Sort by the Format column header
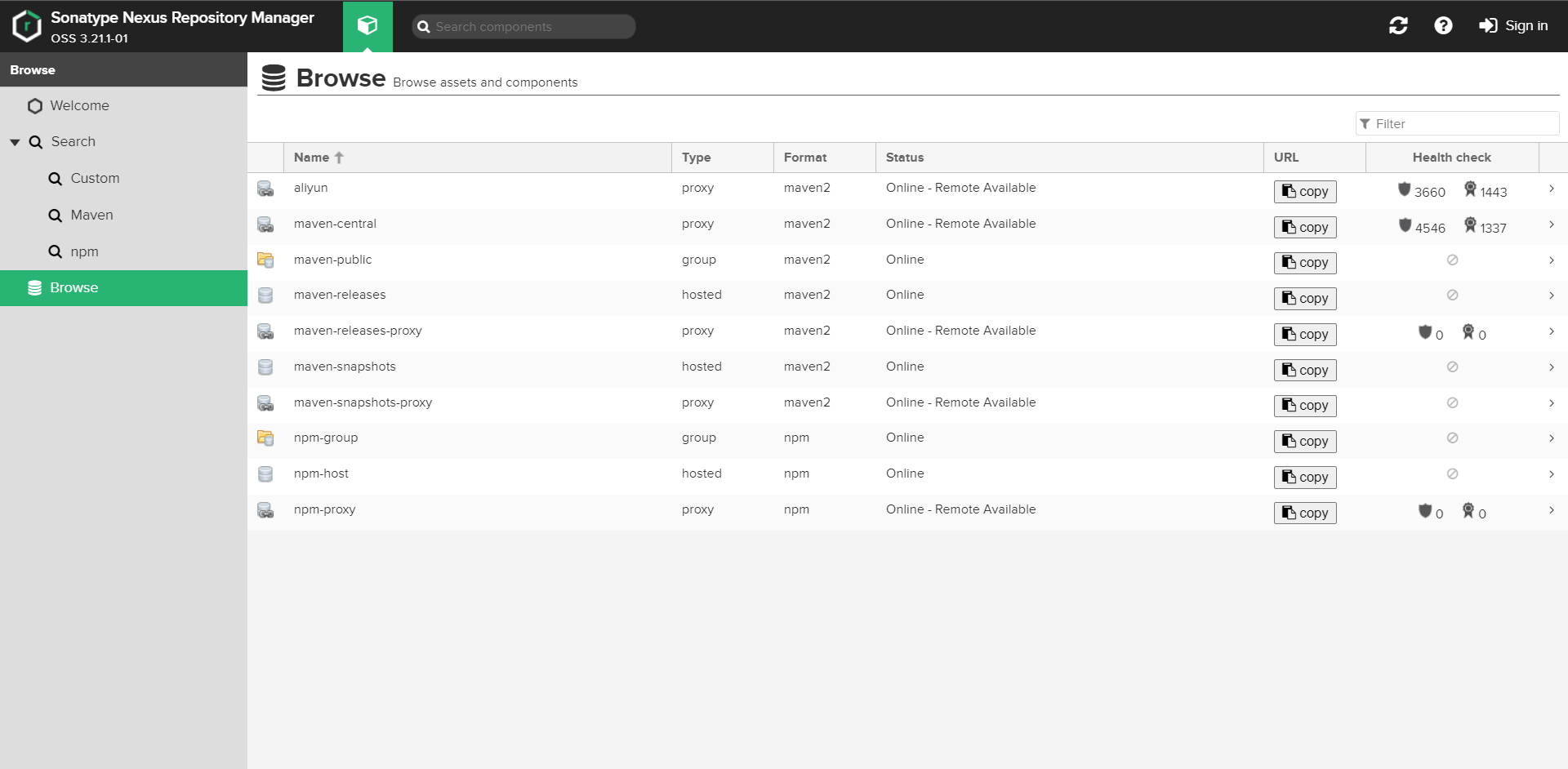Viewport: 1568px width, 769px height. [x=825, y=158]
